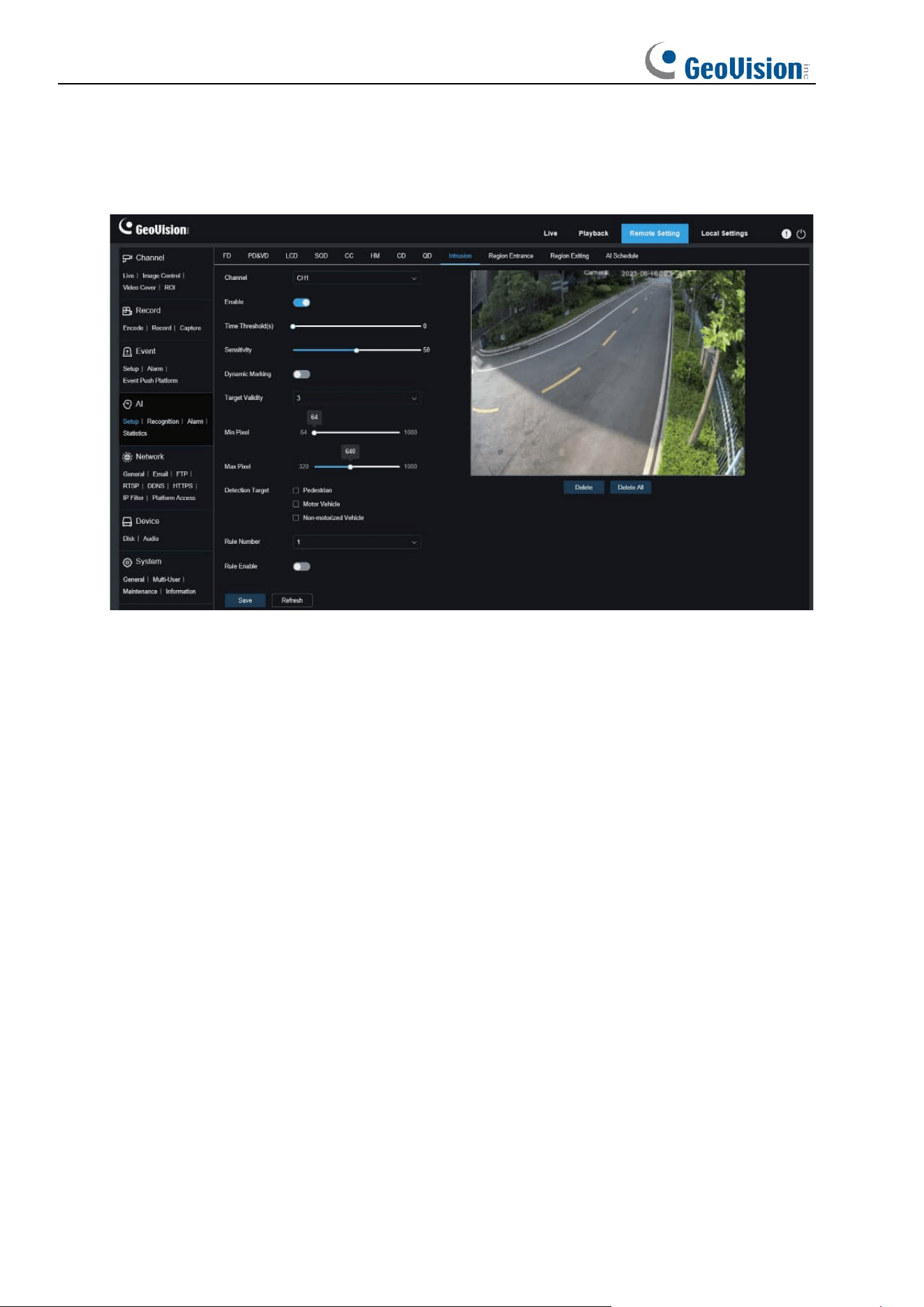
Task: Open the Target Validity dropdown
Action: pyautogui.click(x=357, y=398)
